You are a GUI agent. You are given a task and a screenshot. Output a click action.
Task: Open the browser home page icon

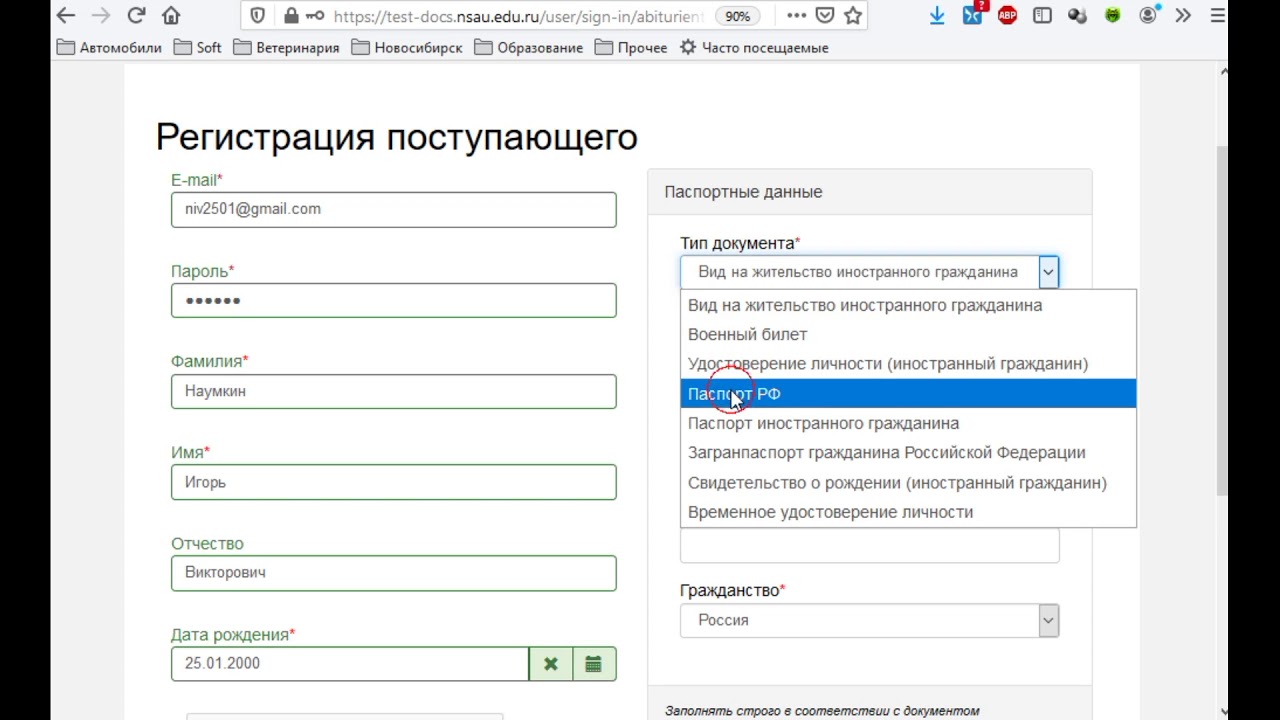pos(171,15)
